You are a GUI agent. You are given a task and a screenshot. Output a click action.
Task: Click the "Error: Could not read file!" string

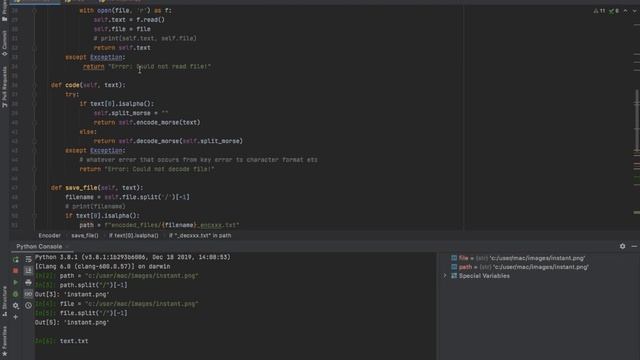(160, 67)
